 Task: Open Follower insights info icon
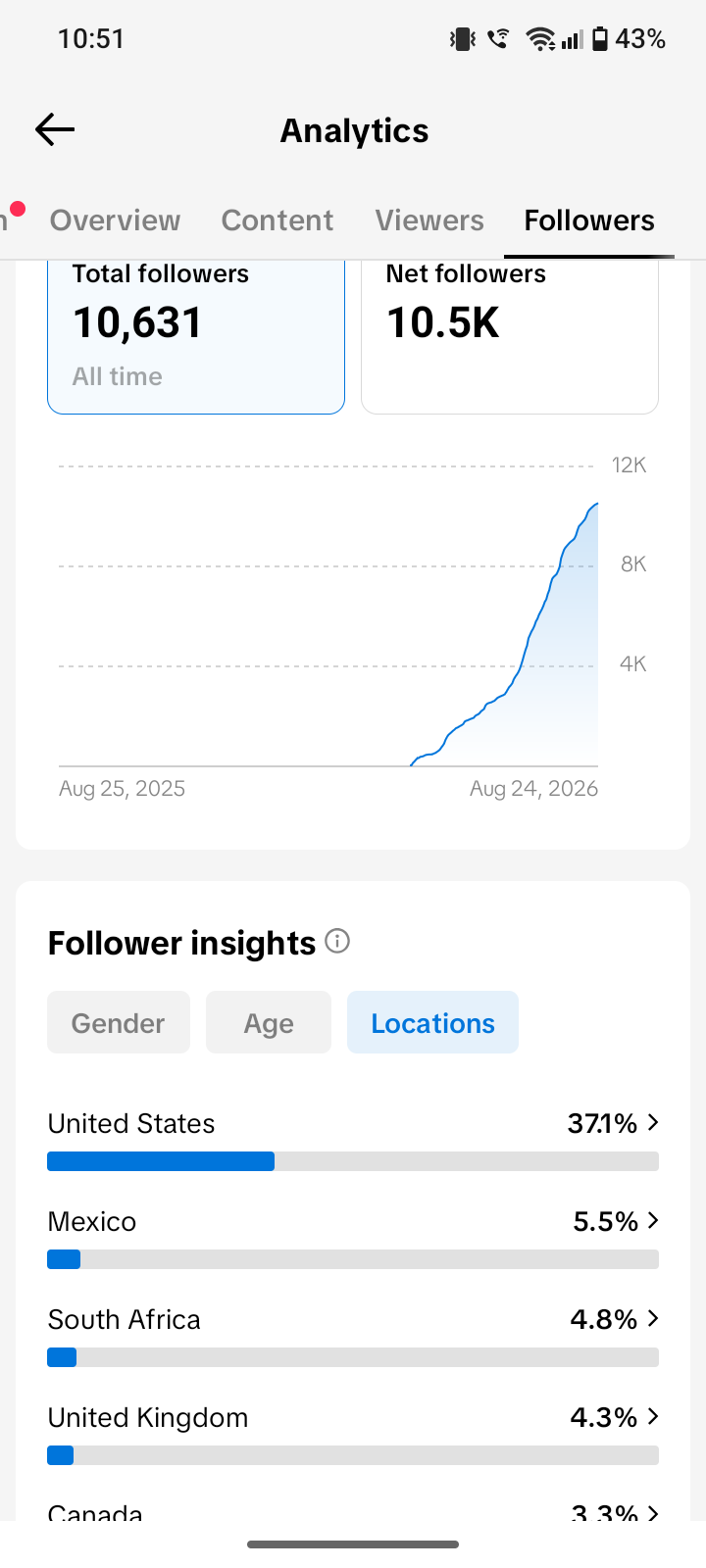pos(337,942)
